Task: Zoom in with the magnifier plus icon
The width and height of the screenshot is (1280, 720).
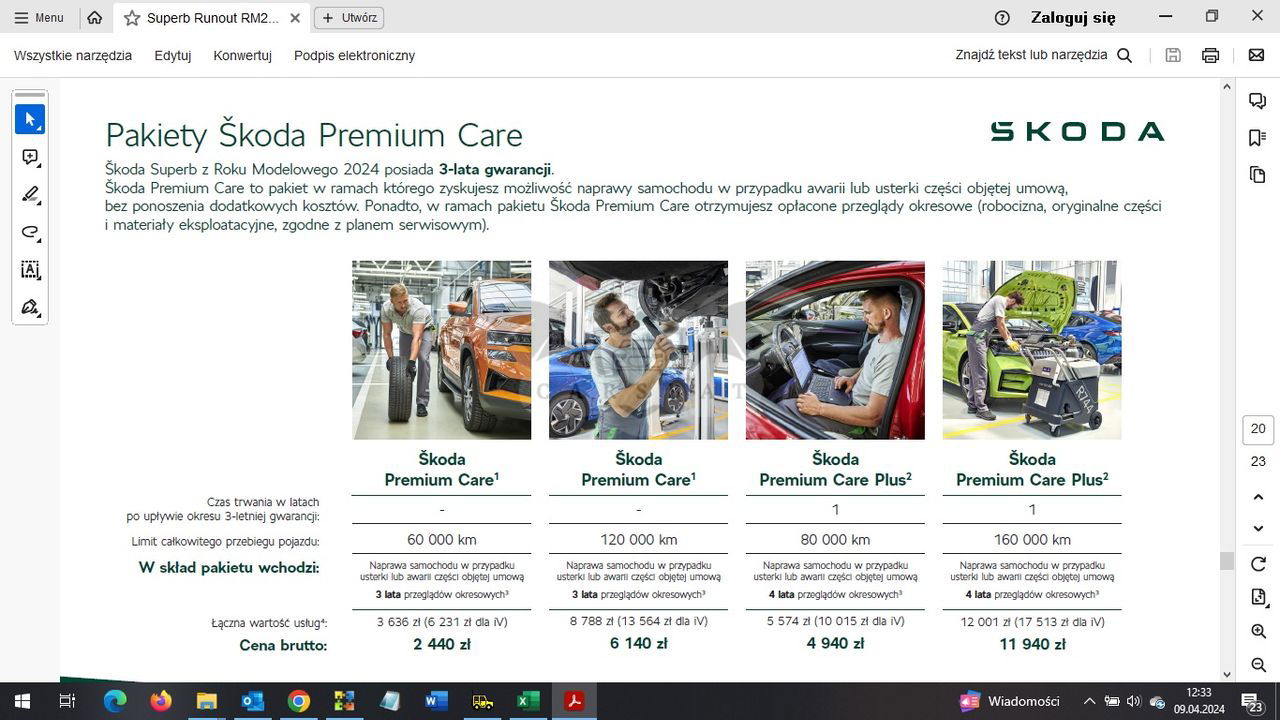Action: 1258,631
